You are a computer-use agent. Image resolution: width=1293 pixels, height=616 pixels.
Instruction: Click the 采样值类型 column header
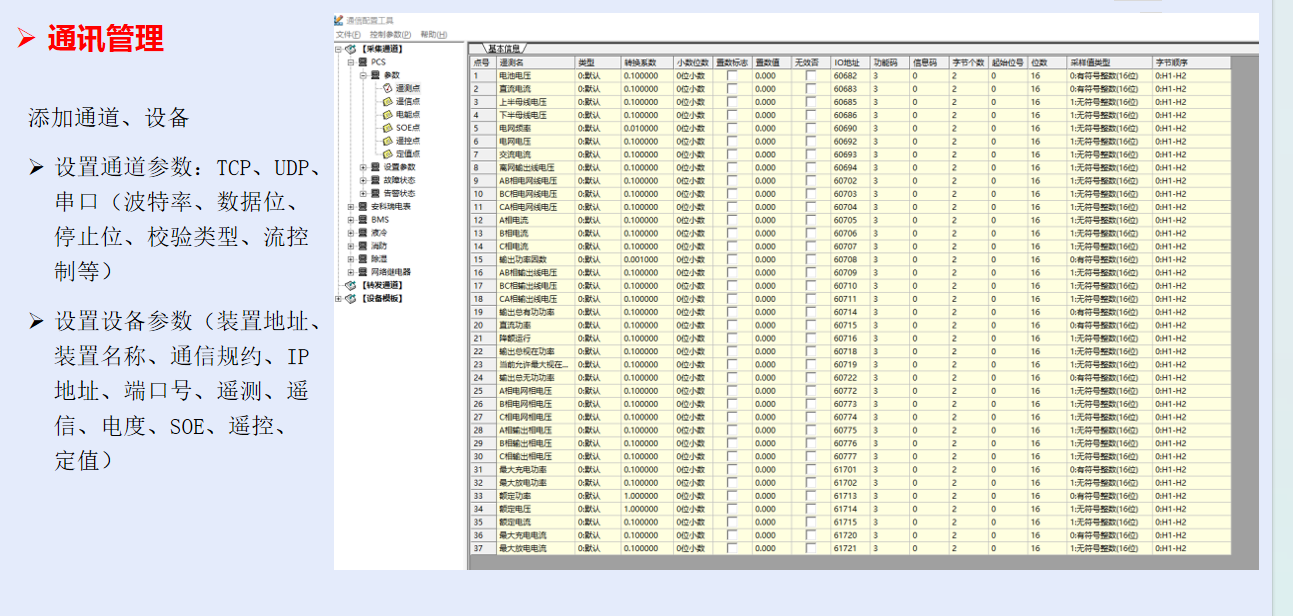pyautogui.click(x=1109, y=62)
